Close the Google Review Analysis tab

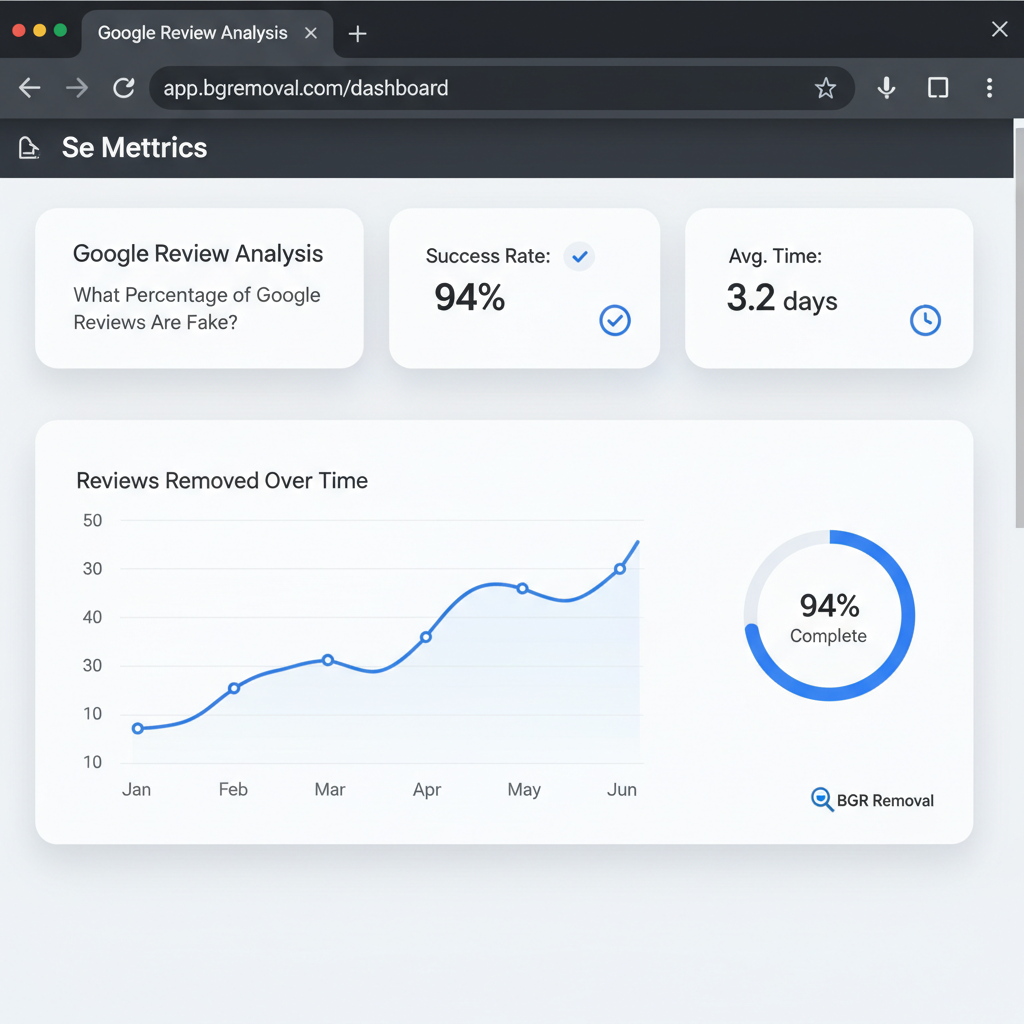pos(311,33)
